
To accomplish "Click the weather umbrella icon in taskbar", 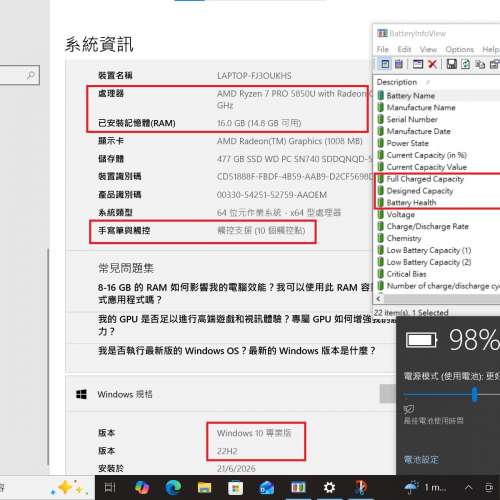I will tap(412, 488).
